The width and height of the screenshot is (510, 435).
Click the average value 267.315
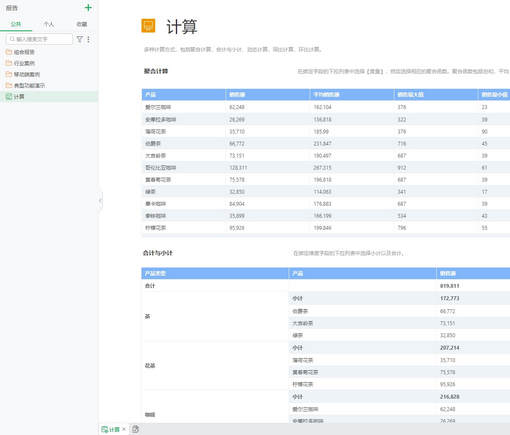click(322, 168)
